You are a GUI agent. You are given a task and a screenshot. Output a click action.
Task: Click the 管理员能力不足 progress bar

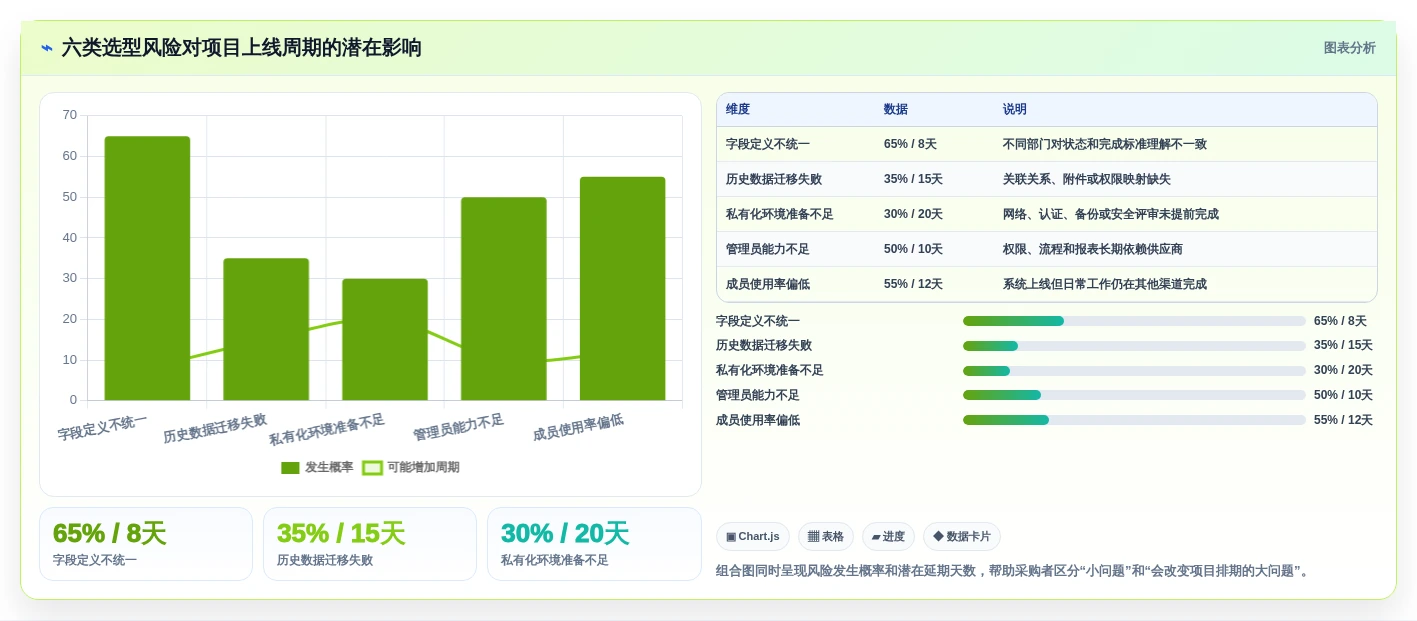coord(1134,395)
